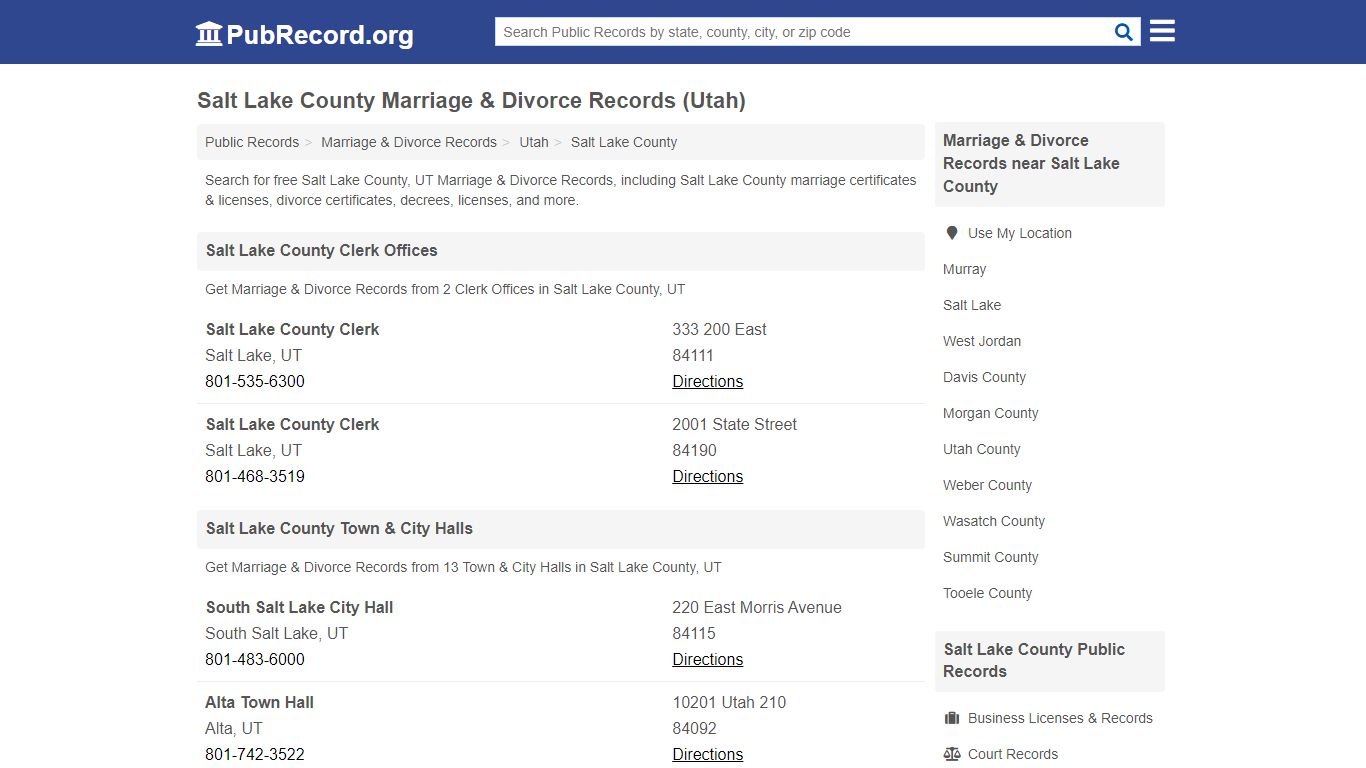Open West Jordan link
The width and height of the screenshot is (1366, 768).
click(x=982, y=341)
